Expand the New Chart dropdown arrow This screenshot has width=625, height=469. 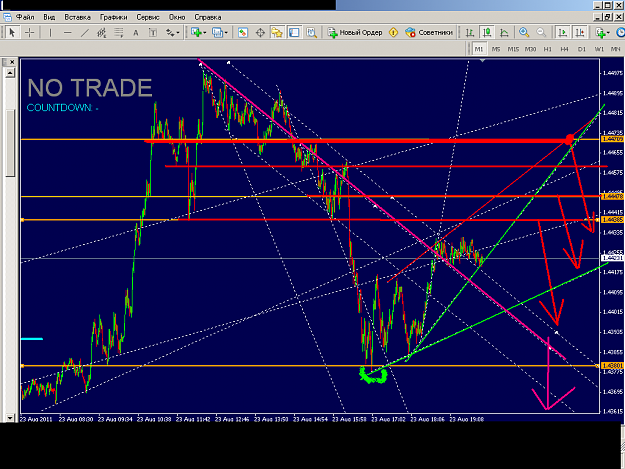[204, 33]
